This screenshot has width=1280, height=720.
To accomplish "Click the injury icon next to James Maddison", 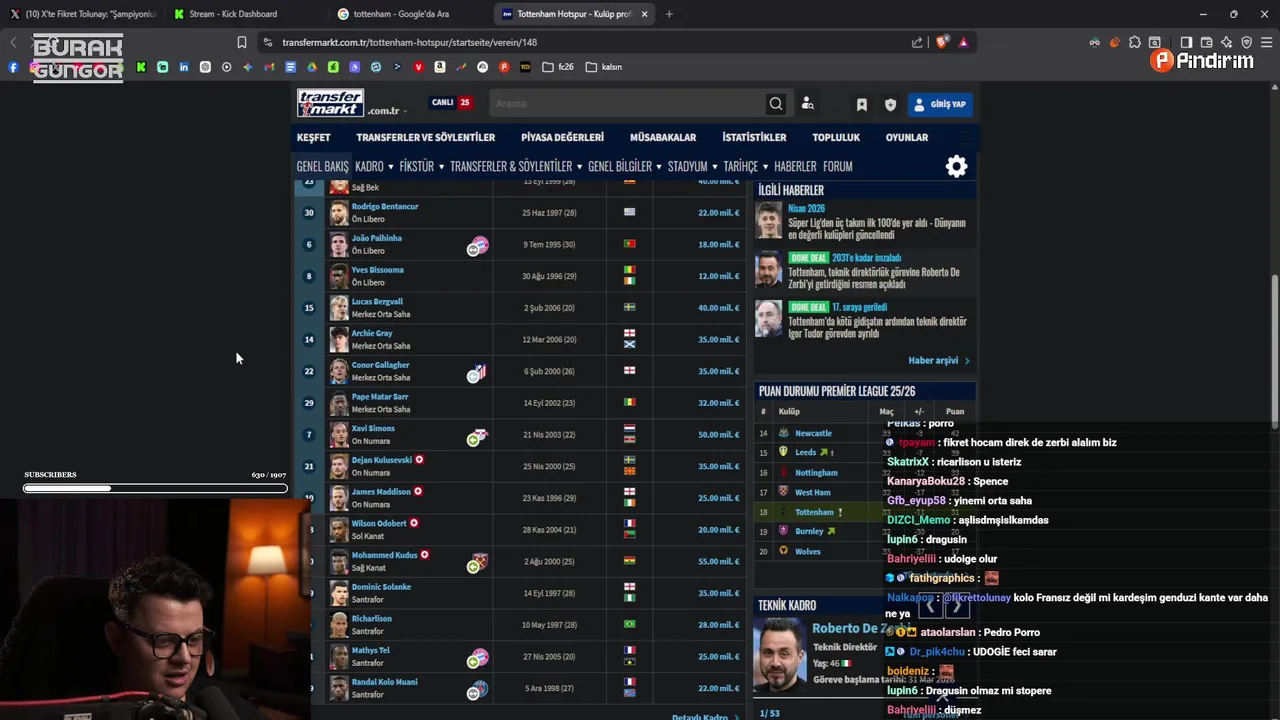I will 418,491.
